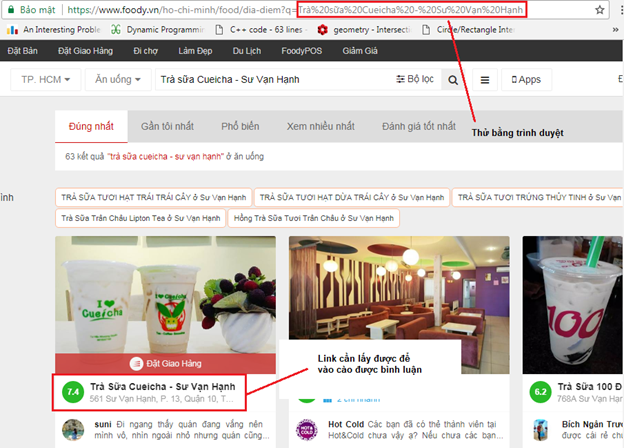Open the 'geometry - Intersecti' bookmark
The image size is (624, 448).
coord(364,29)
